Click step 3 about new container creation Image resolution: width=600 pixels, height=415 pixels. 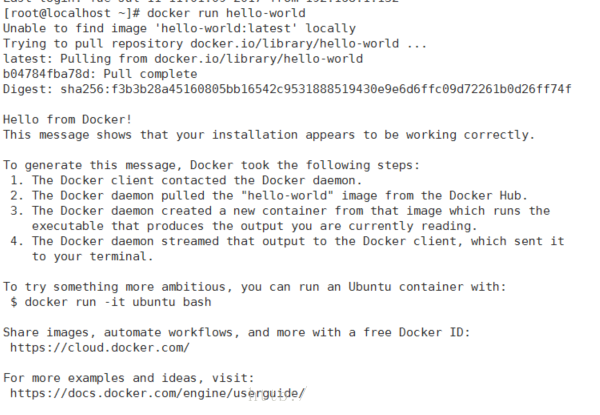280,218
